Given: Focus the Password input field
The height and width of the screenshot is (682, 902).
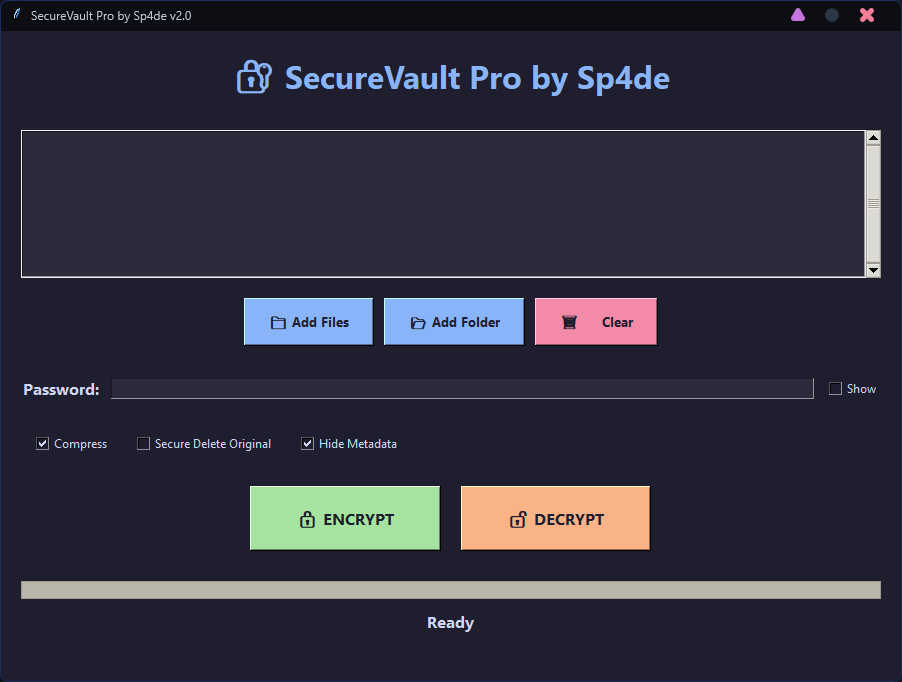Looking at the screenshot, I should tap(463, 388).
